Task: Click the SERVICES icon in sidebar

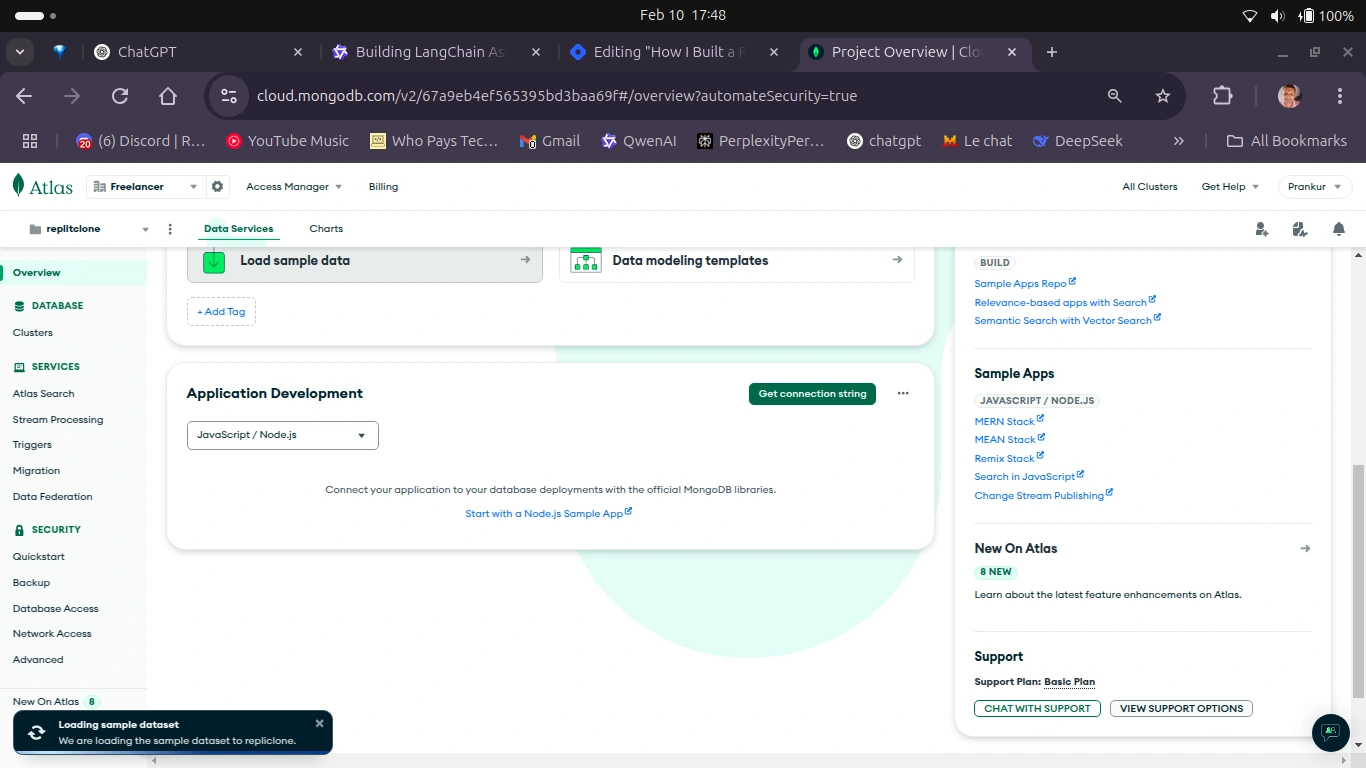Action: (x=16, y=366)
